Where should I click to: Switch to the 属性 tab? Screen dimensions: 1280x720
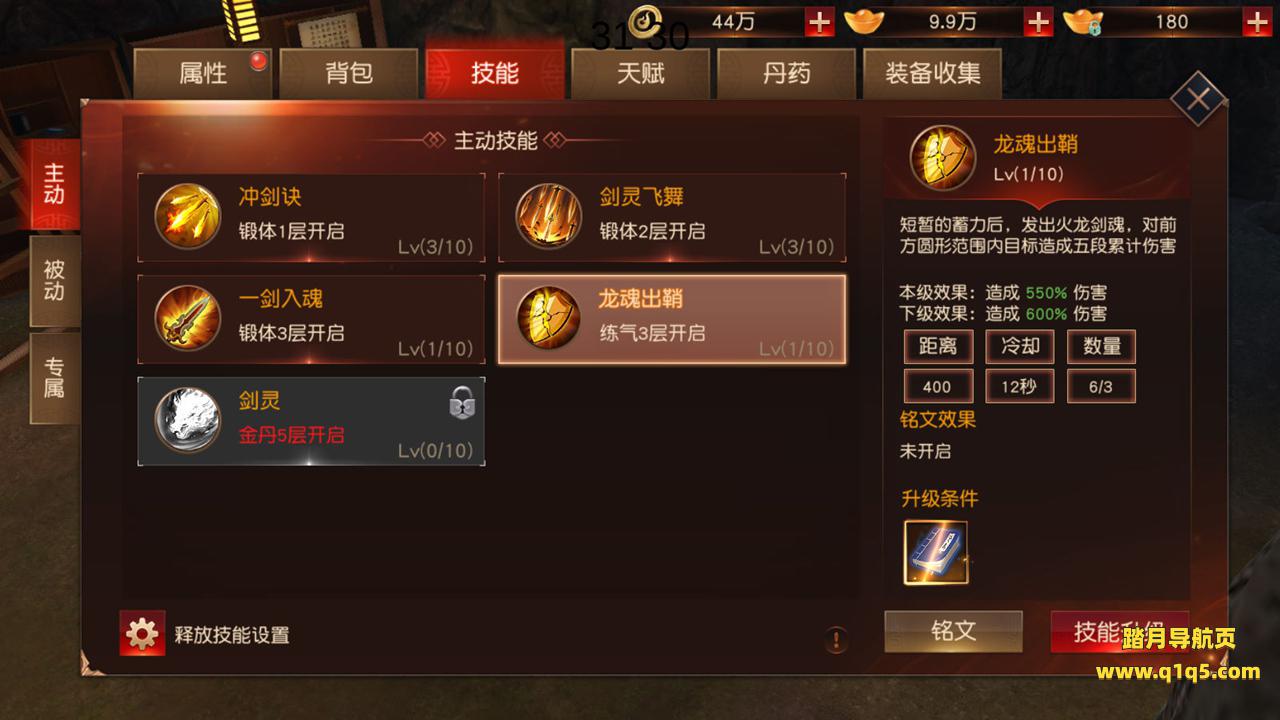pos(203,73)
